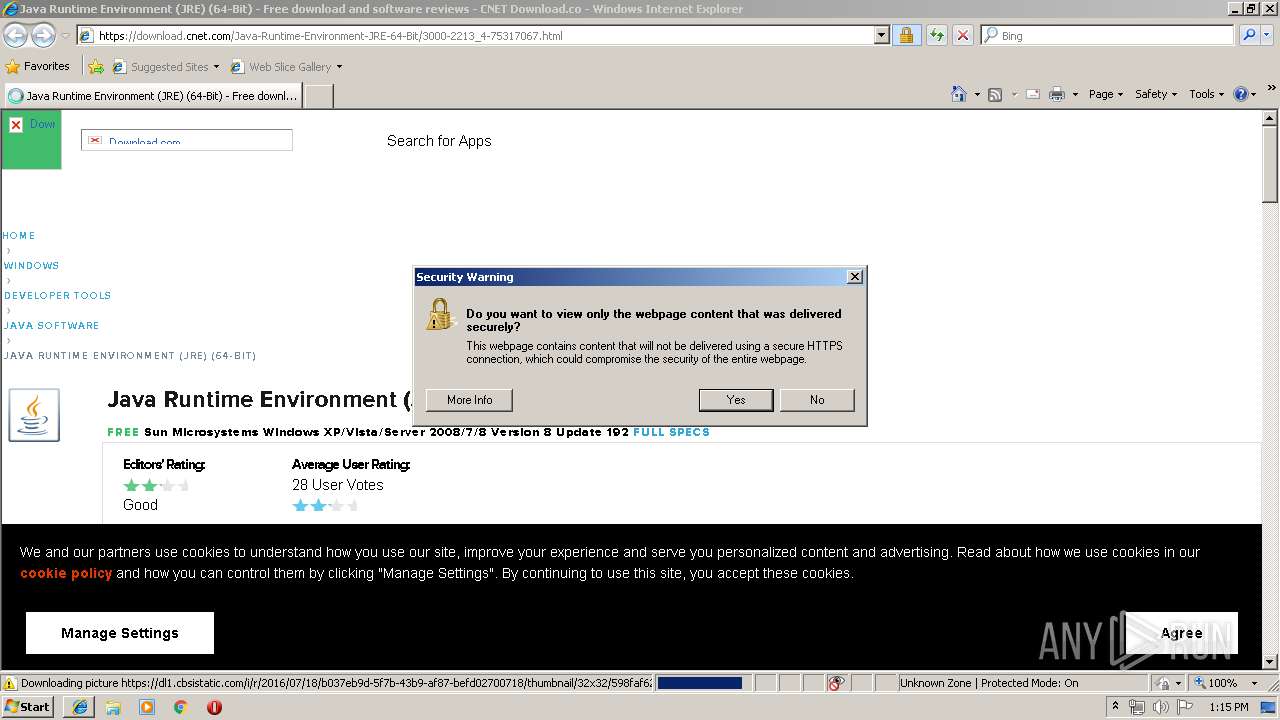Go to the Home page icon in command bar

point(958,94)
